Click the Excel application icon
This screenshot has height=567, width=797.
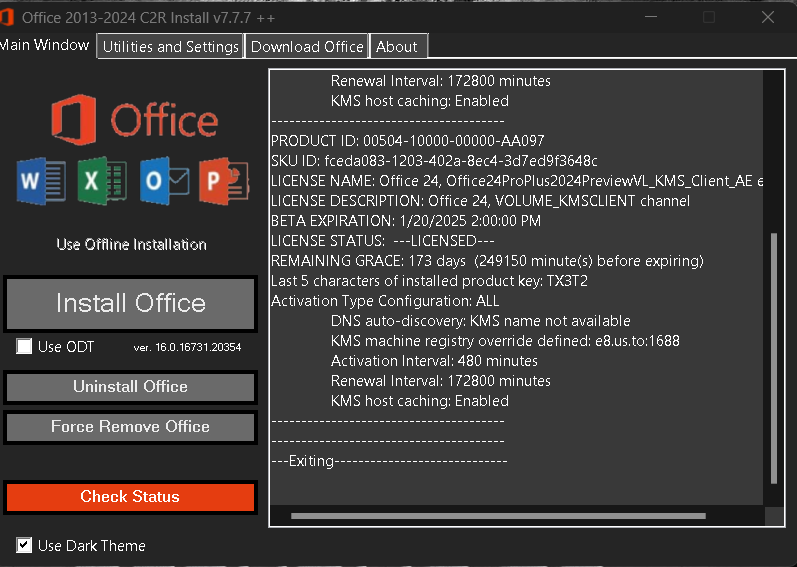pyautogui.click(x=102, y=181)
